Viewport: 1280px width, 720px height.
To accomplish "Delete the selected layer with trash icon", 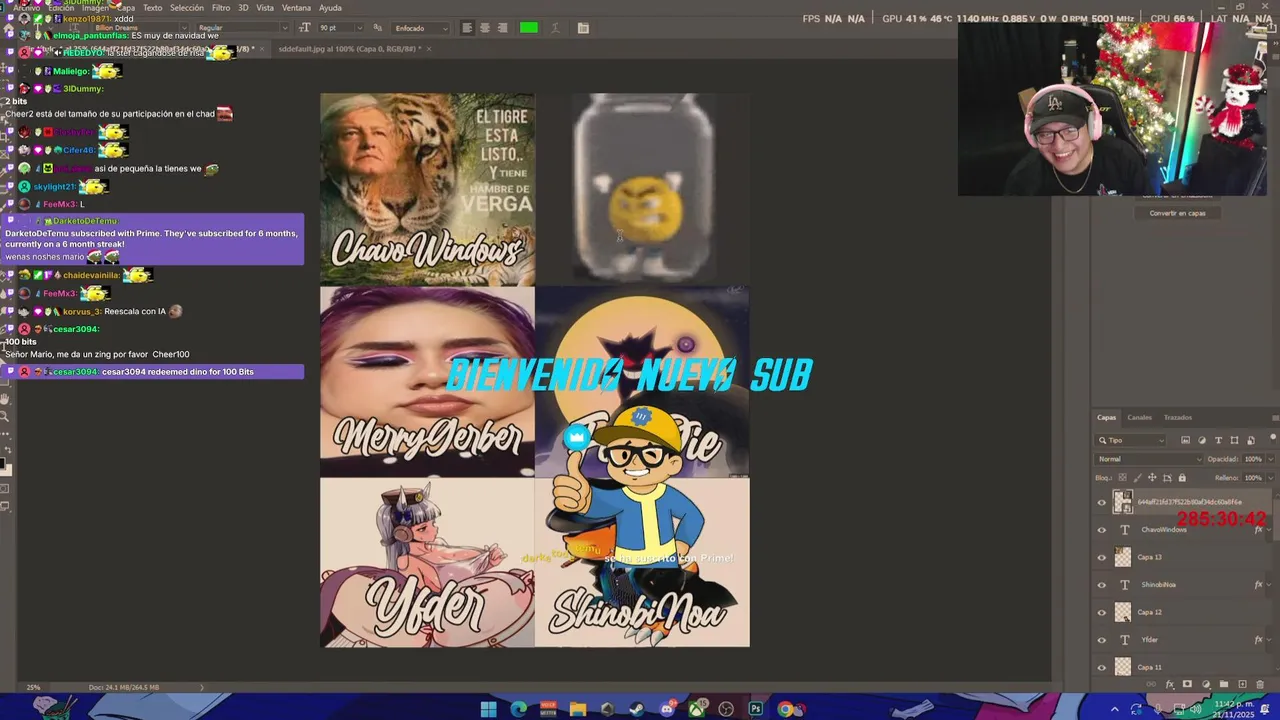I will point(1260,685).
